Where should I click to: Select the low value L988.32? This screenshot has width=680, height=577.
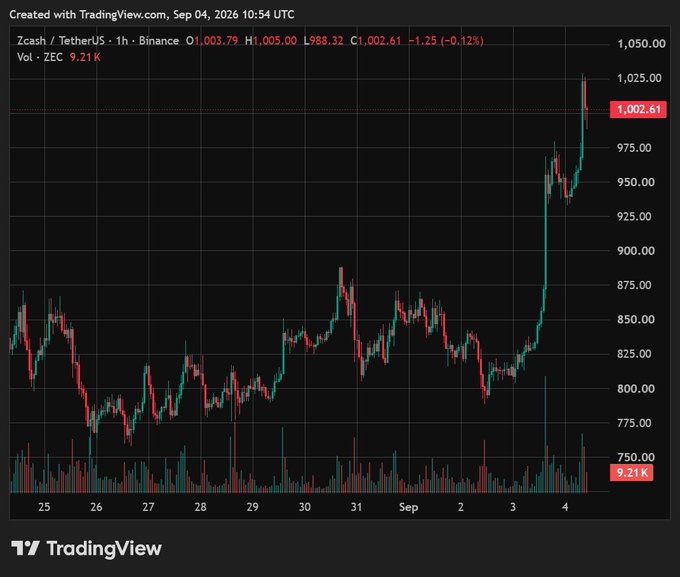[x=324, y=41]
